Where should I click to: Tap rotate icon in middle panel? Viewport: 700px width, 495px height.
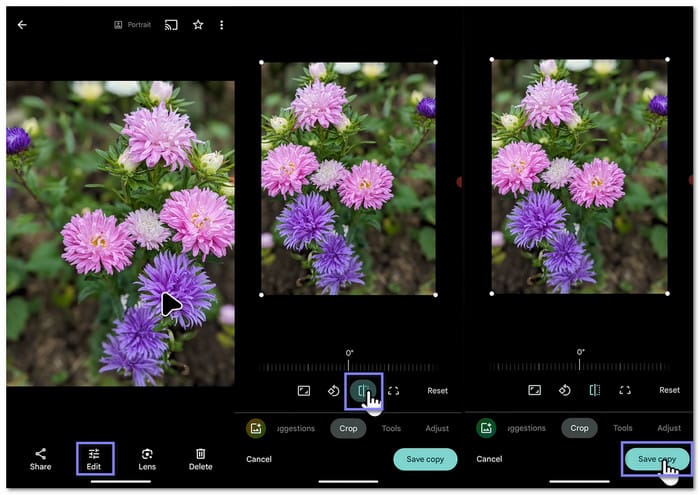[333, 391]
